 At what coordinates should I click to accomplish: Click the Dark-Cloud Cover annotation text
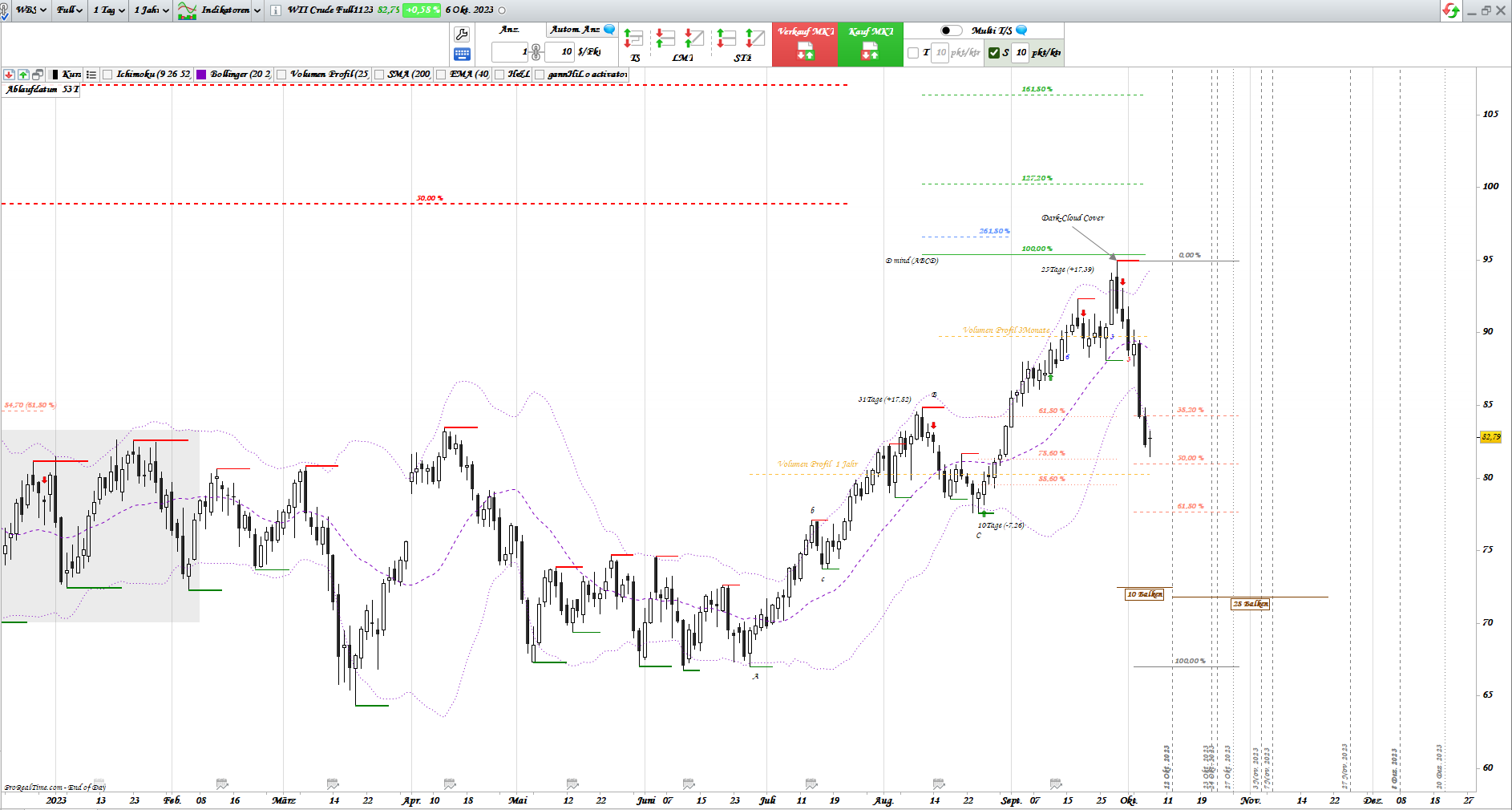pos(1073,218)
